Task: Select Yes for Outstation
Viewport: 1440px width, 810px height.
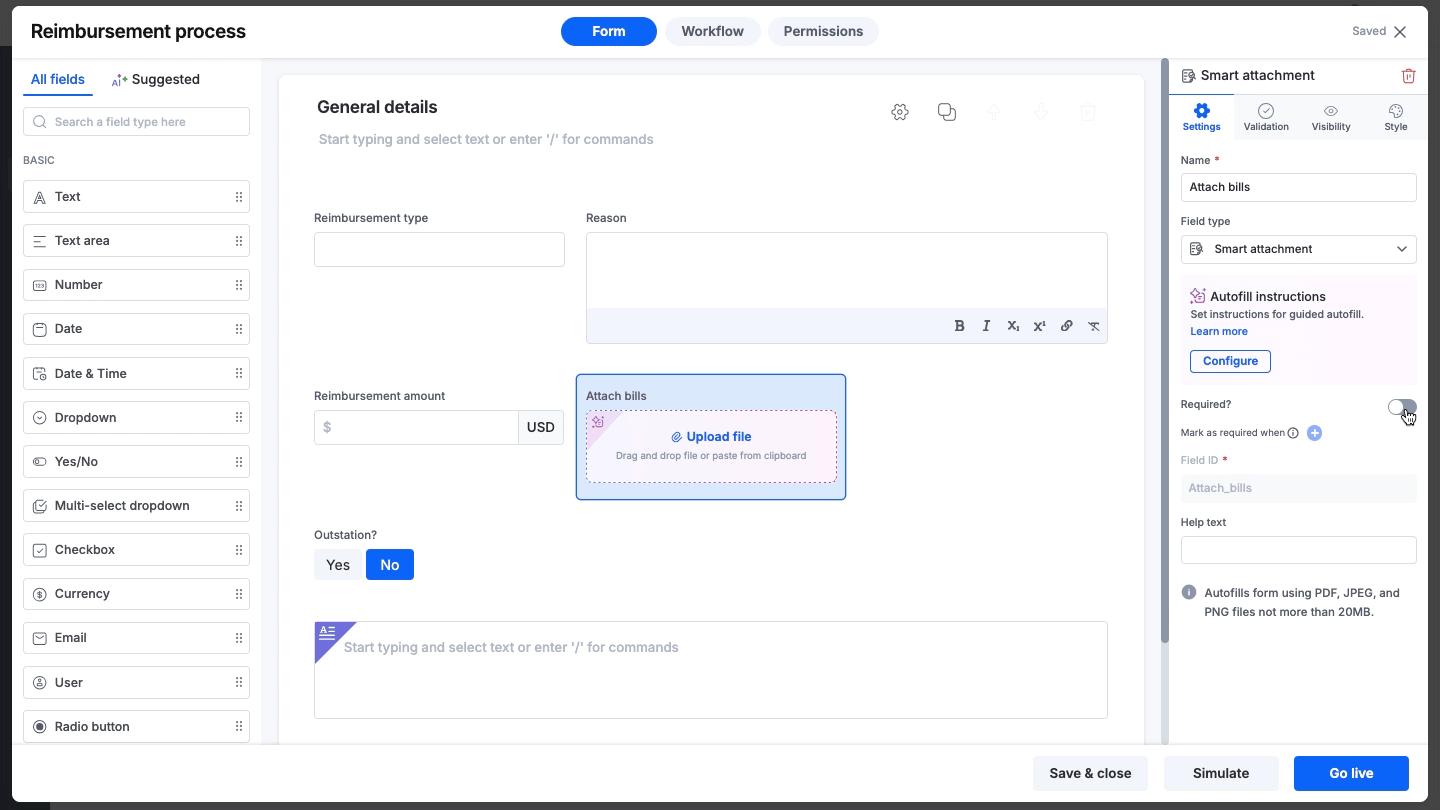Action: coord(338,565)
